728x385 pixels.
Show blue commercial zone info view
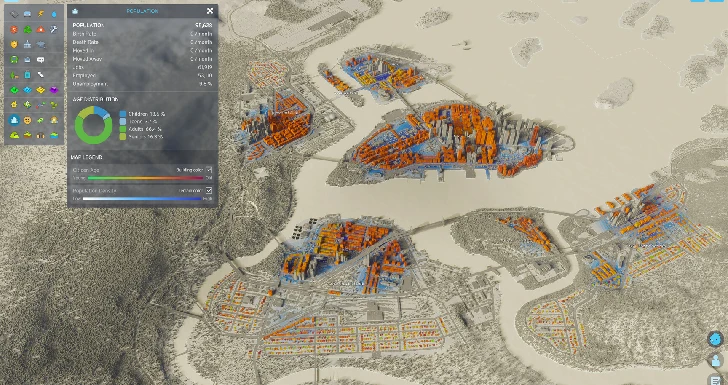click(x=27, y=90)
